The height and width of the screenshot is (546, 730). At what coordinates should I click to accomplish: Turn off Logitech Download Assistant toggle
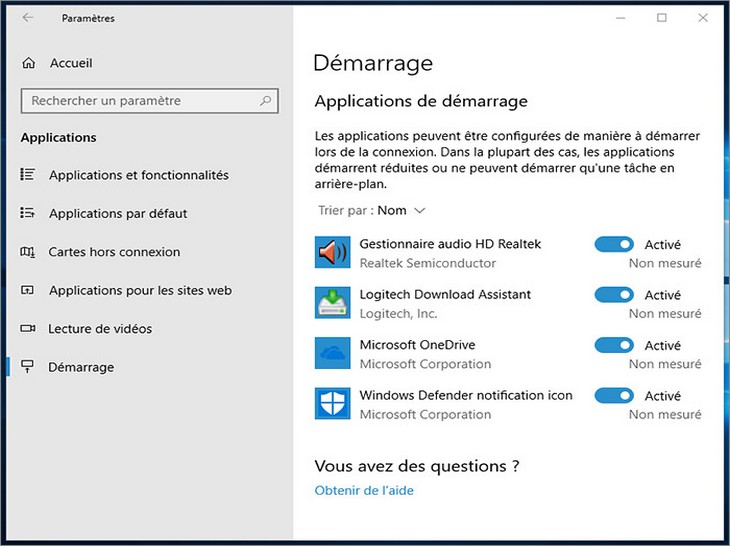click(614, 295)
